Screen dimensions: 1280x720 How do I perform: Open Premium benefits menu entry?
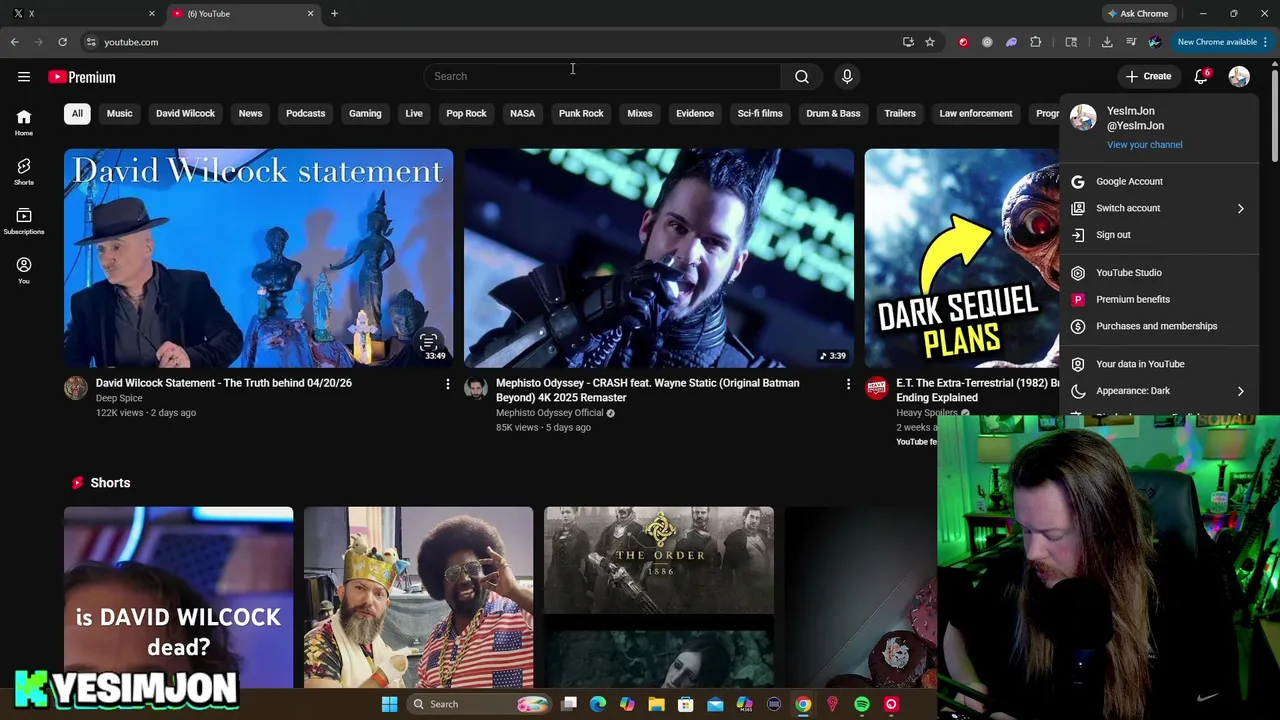coord(1159,299)
